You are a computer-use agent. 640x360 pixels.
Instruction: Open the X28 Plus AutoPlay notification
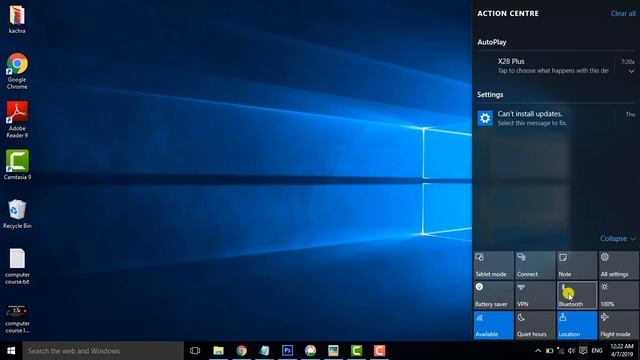click(556, 66)
